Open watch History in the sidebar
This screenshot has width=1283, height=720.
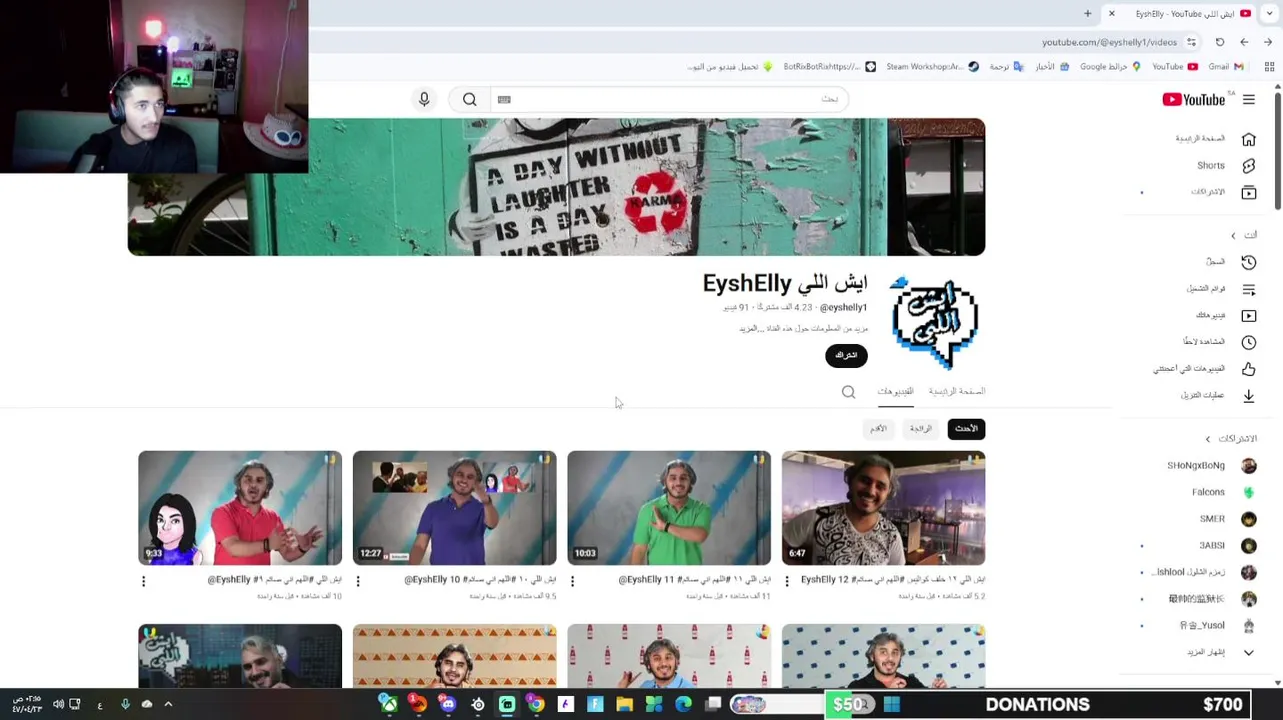point(1229,262)
